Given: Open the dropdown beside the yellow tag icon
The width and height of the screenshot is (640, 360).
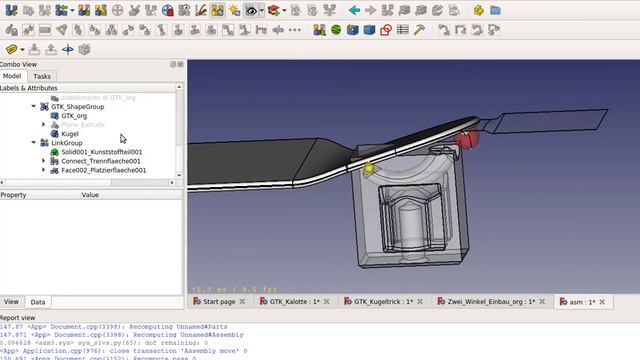Looking at the screenshot, I should click(x=22, y=50).
